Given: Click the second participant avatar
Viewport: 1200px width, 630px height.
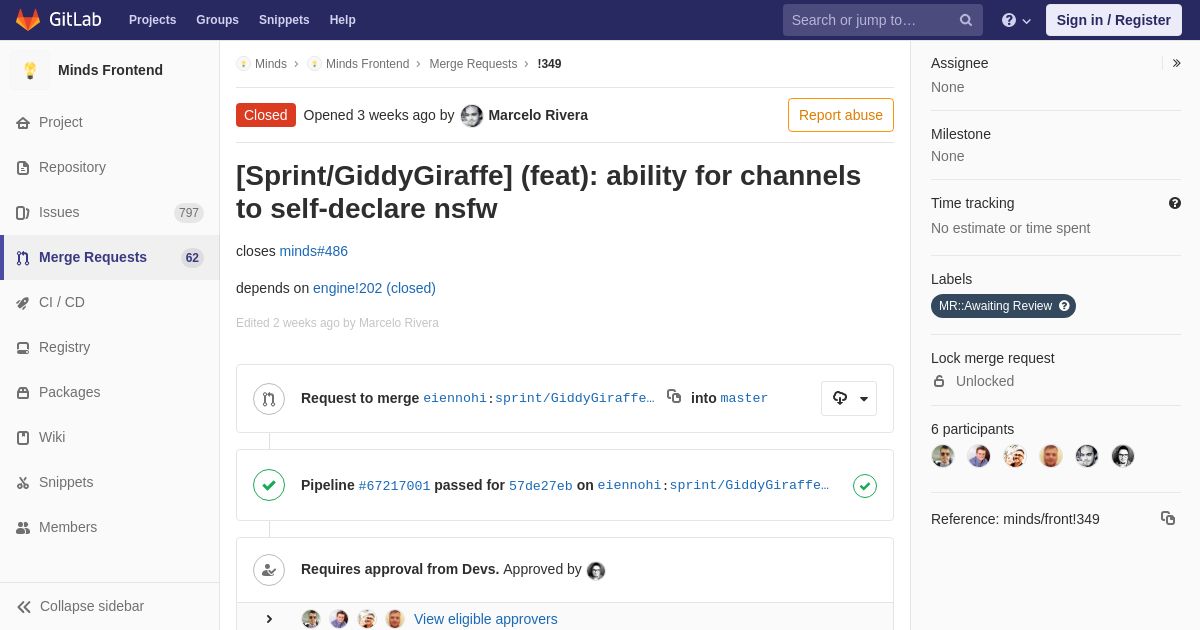Looking at the screenshot, I should (x=979, y=456).
